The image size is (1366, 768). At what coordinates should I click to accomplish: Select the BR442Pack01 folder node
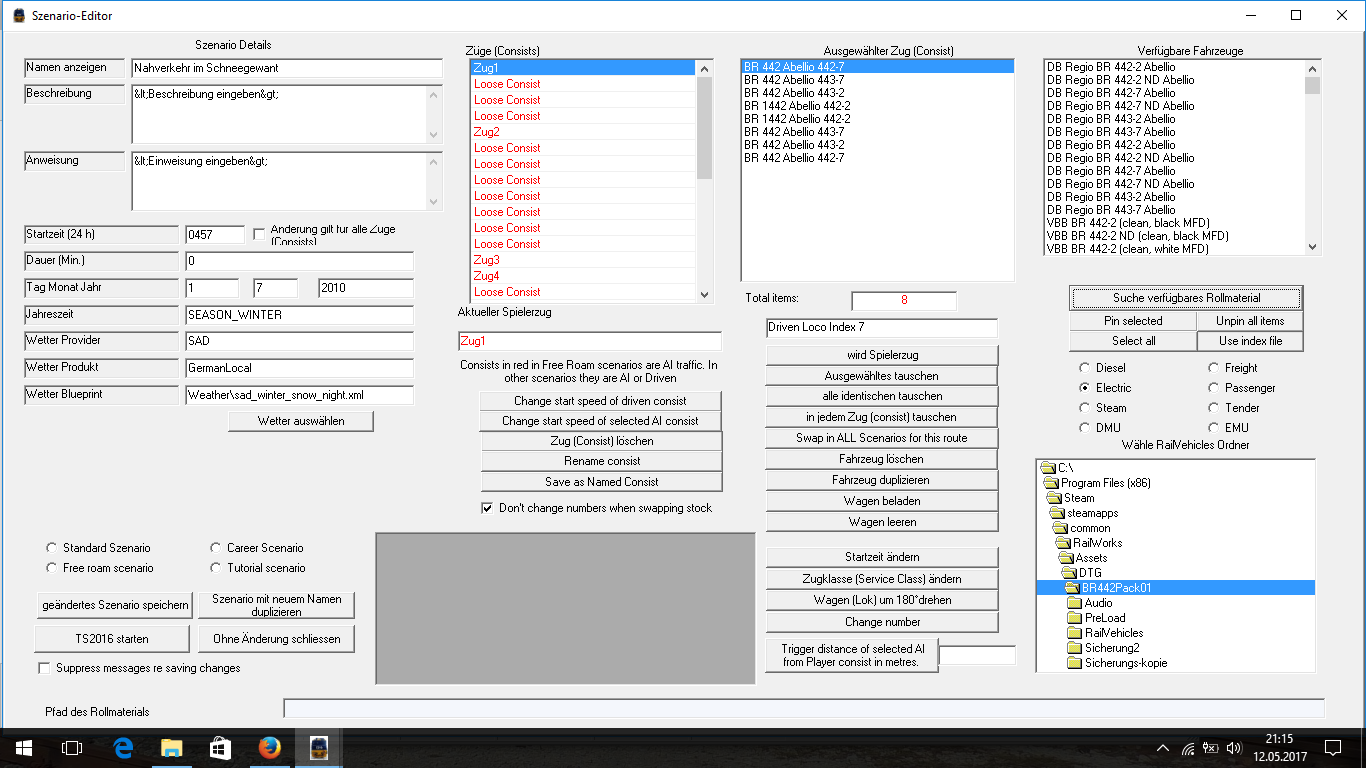[1115, 588]
